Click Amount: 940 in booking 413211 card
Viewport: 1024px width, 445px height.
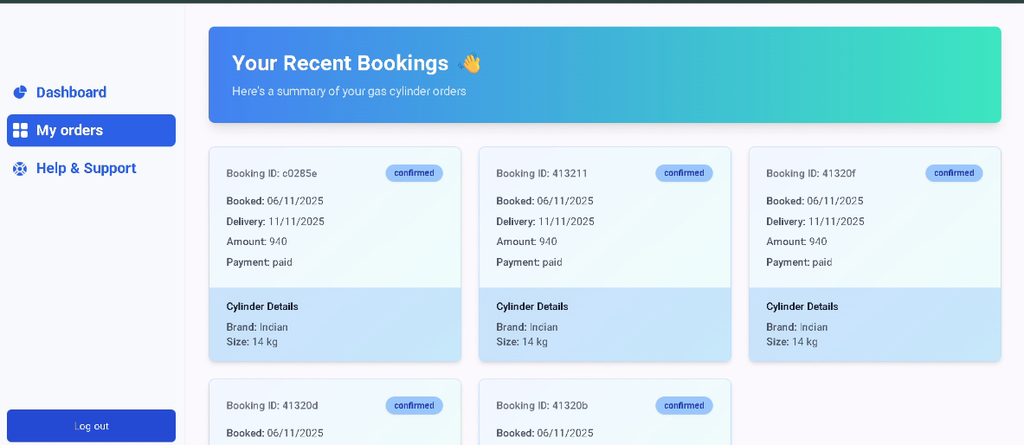(526, 242)
